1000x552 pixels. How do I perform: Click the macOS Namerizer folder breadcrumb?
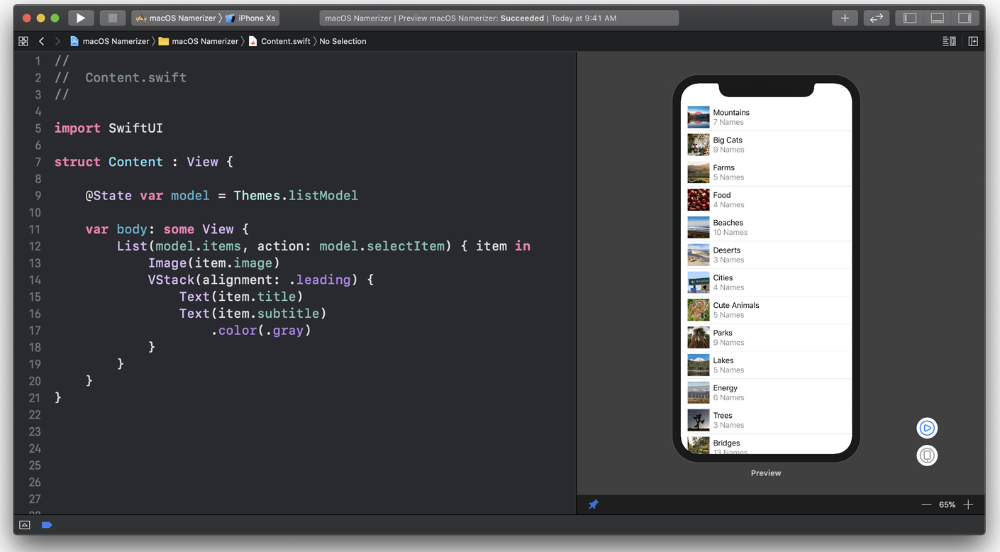point(199,41)
